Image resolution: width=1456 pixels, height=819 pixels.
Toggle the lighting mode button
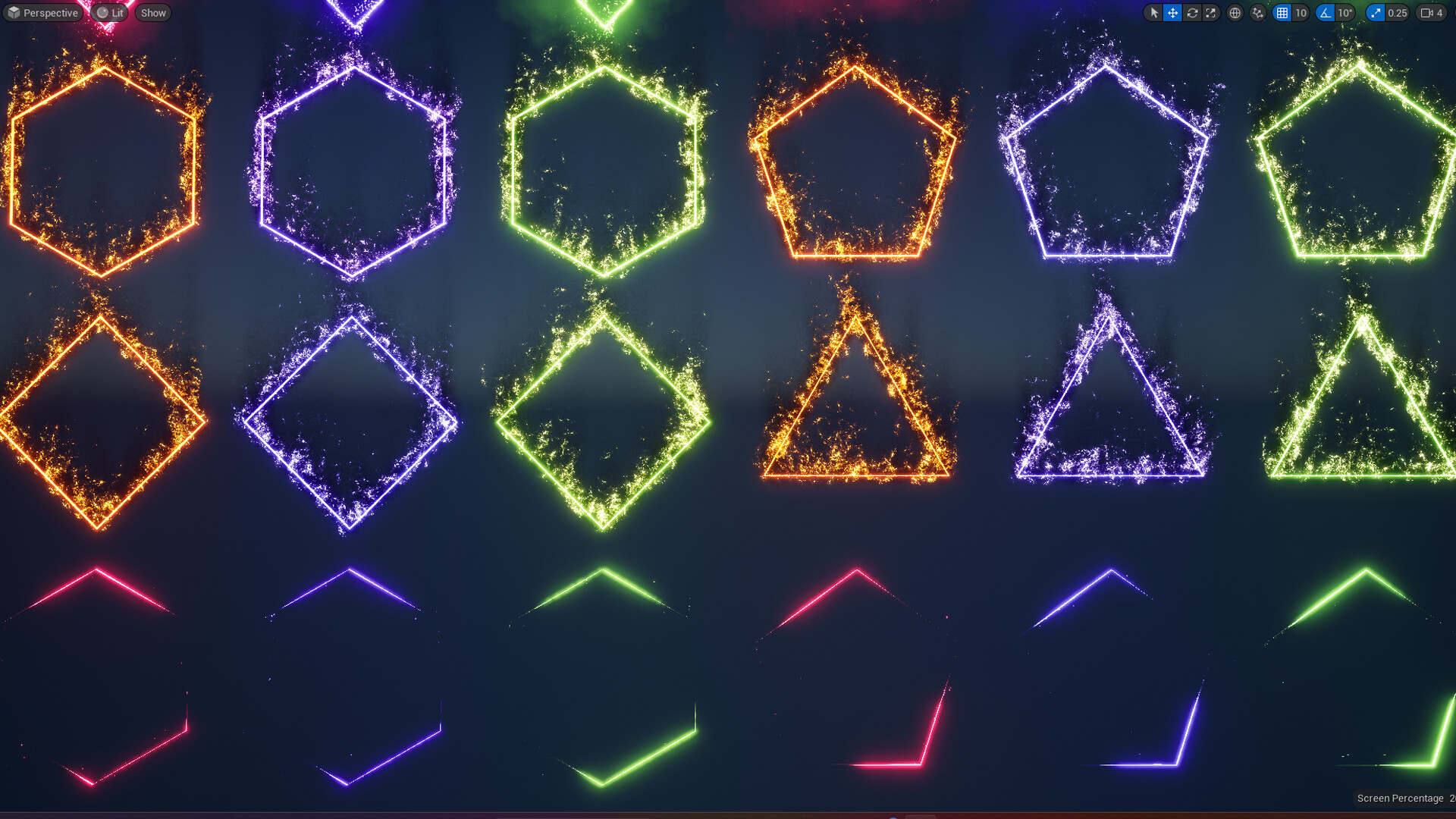(111, 12)
